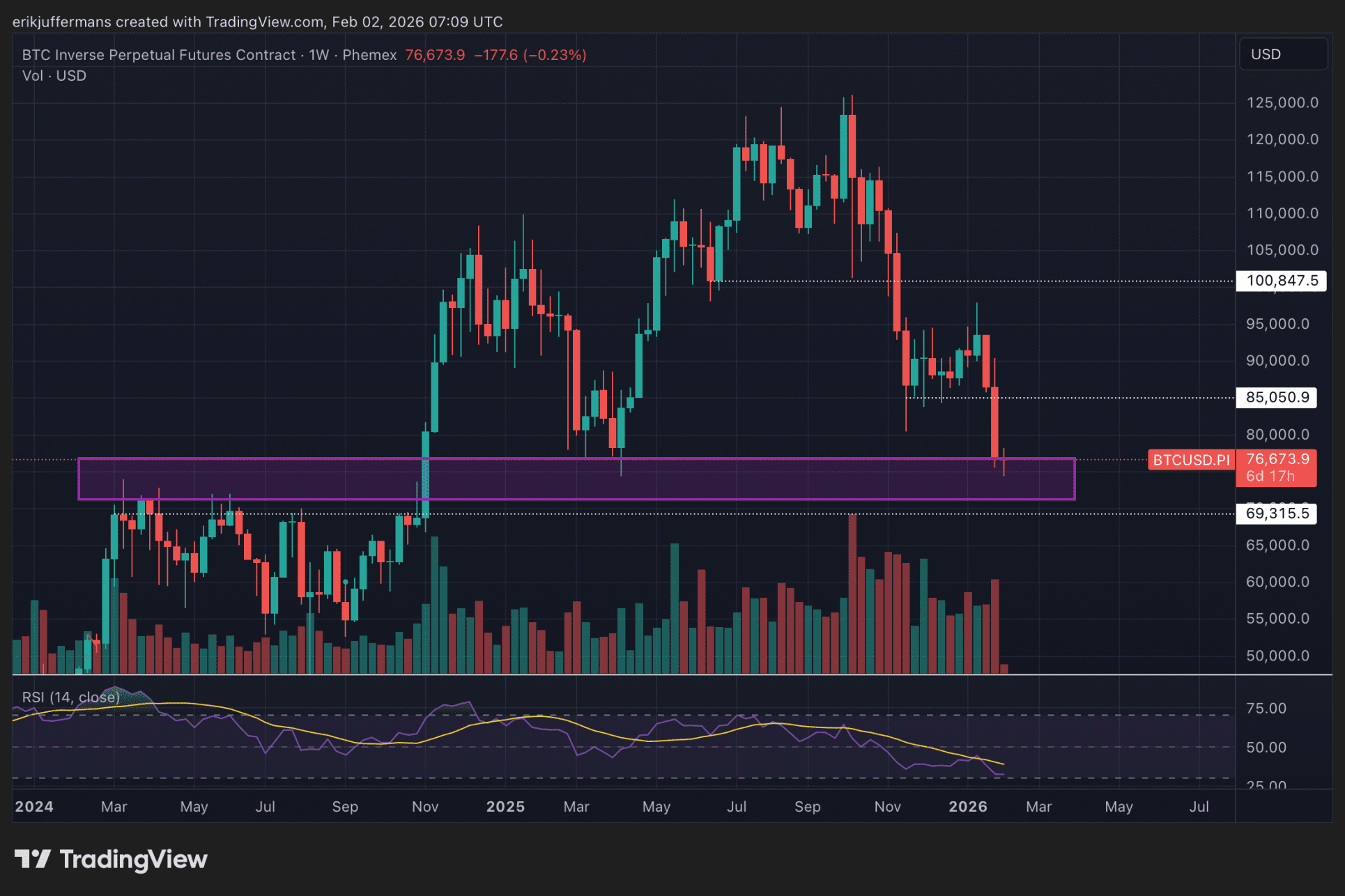Click the Vol · USD indicator legend
Image resolution: width=1345 pixels, height=896 pixels.
[x=54, y=76]
